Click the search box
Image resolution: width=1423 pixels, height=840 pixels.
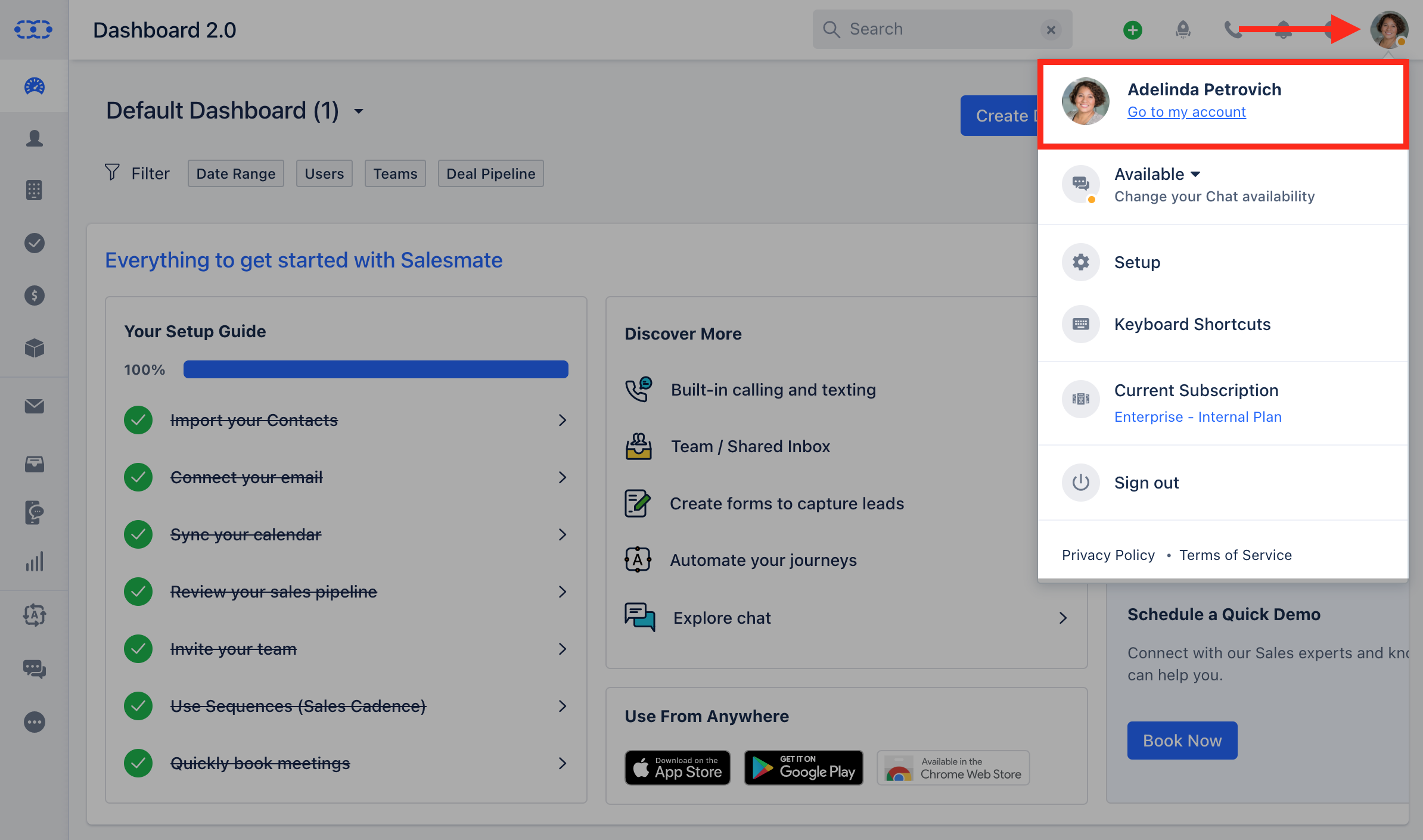(x=942, y=29)
